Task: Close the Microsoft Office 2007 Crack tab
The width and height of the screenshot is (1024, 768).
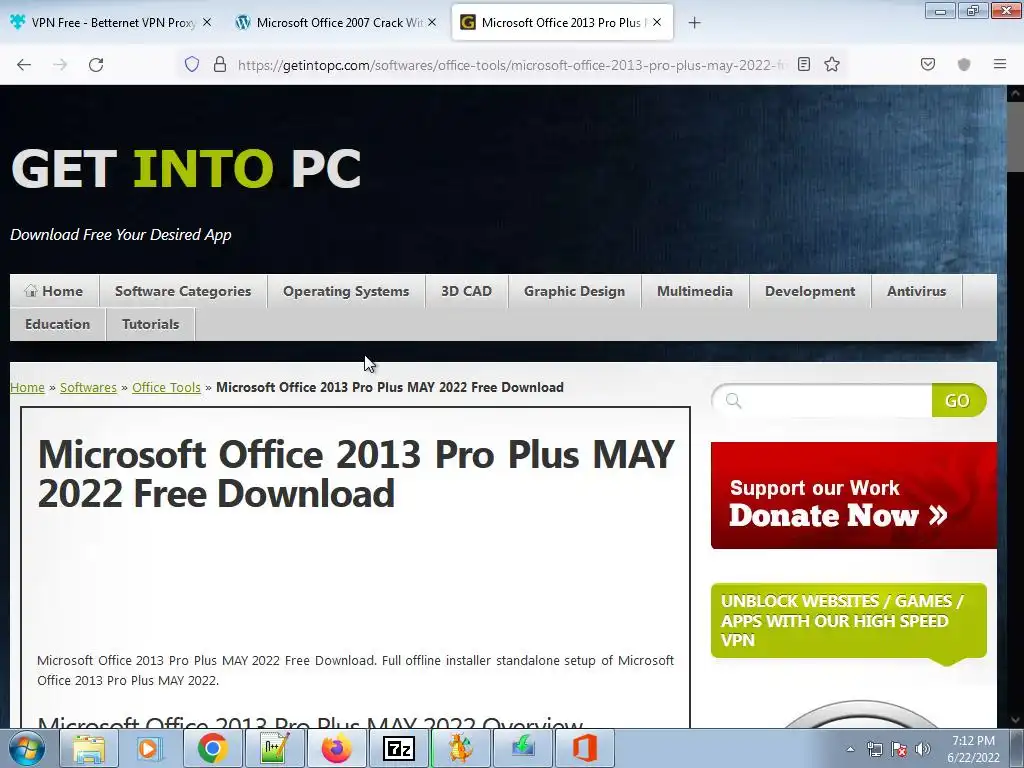Action: pyautogui.click(x=432, y=22)
